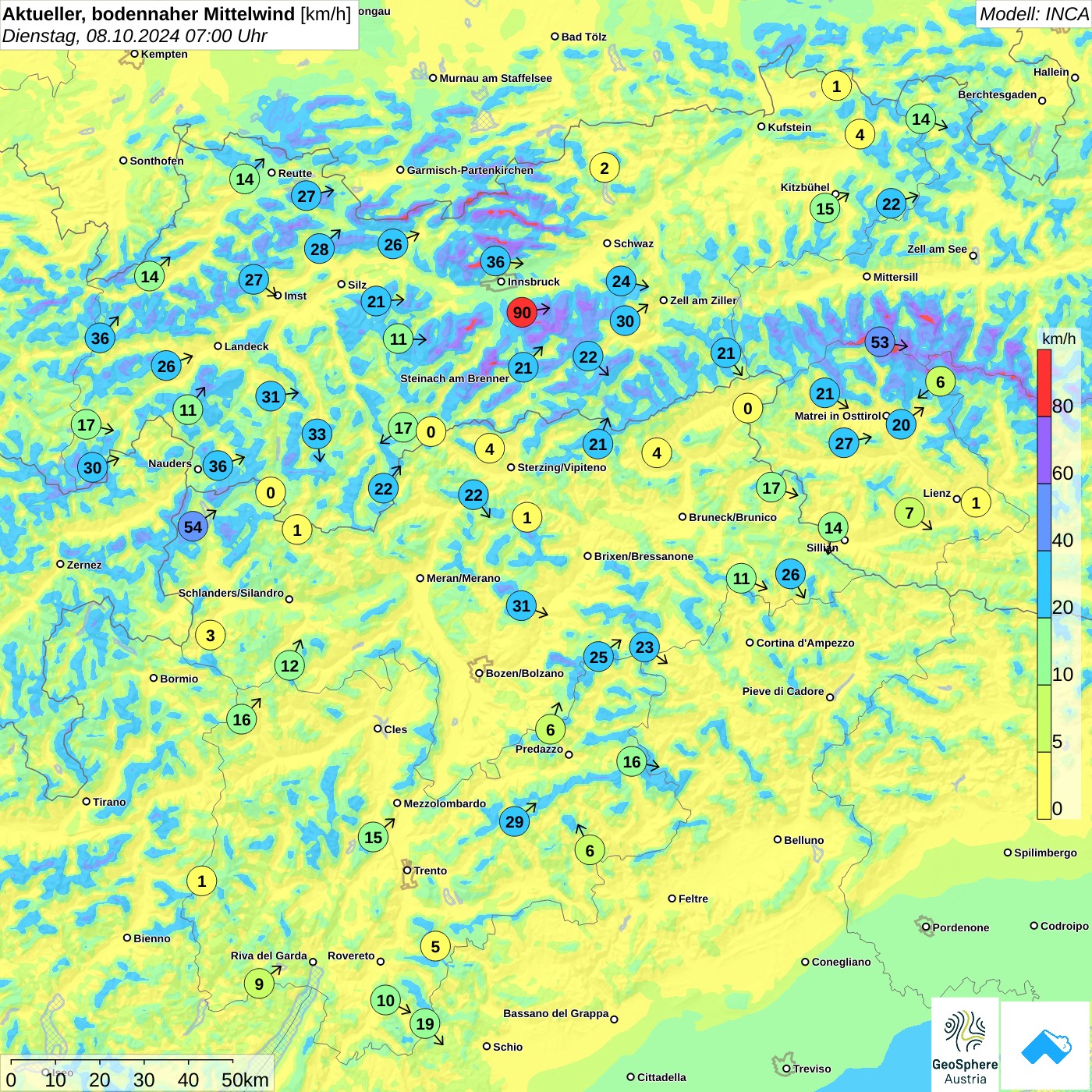This screenshot has height=1092, width=1092.
Task: Click the 'Aktueller, bodennaher Mittelwind' title
Action: (x=149, y=14)
